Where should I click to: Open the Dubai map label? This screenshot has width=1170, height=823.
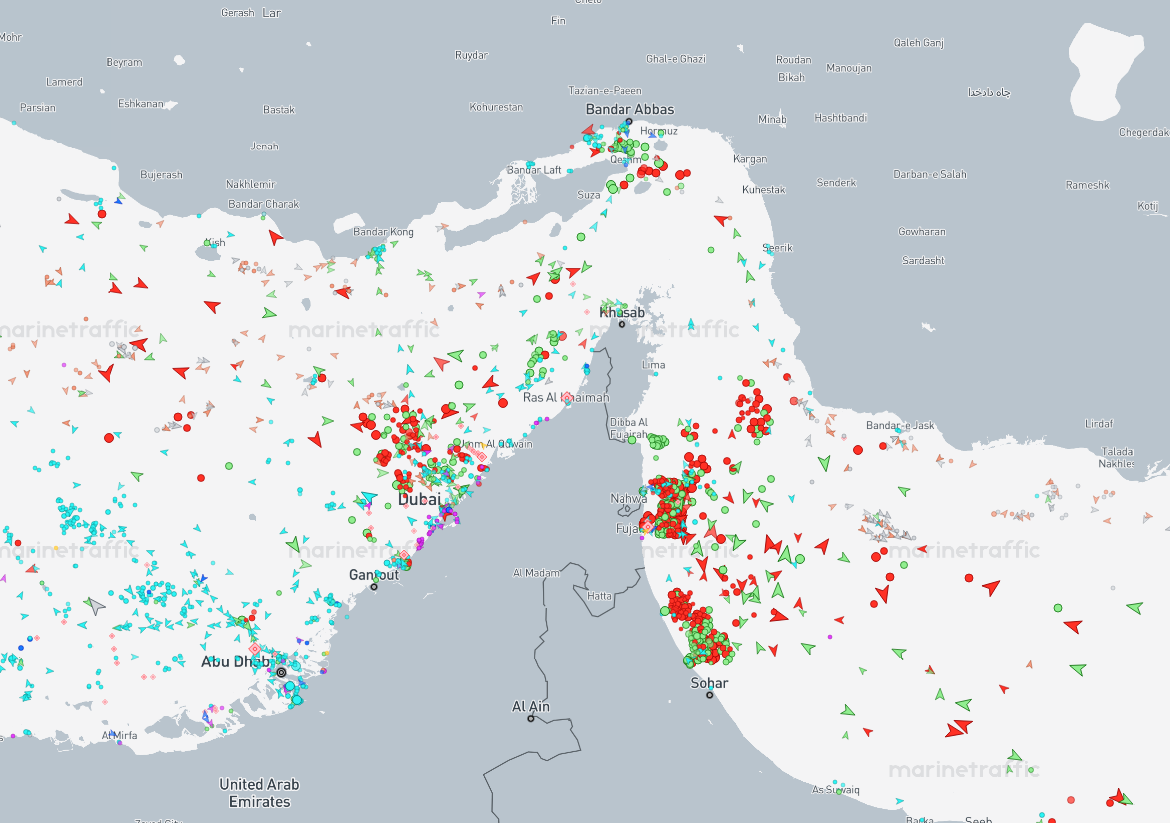419,499
